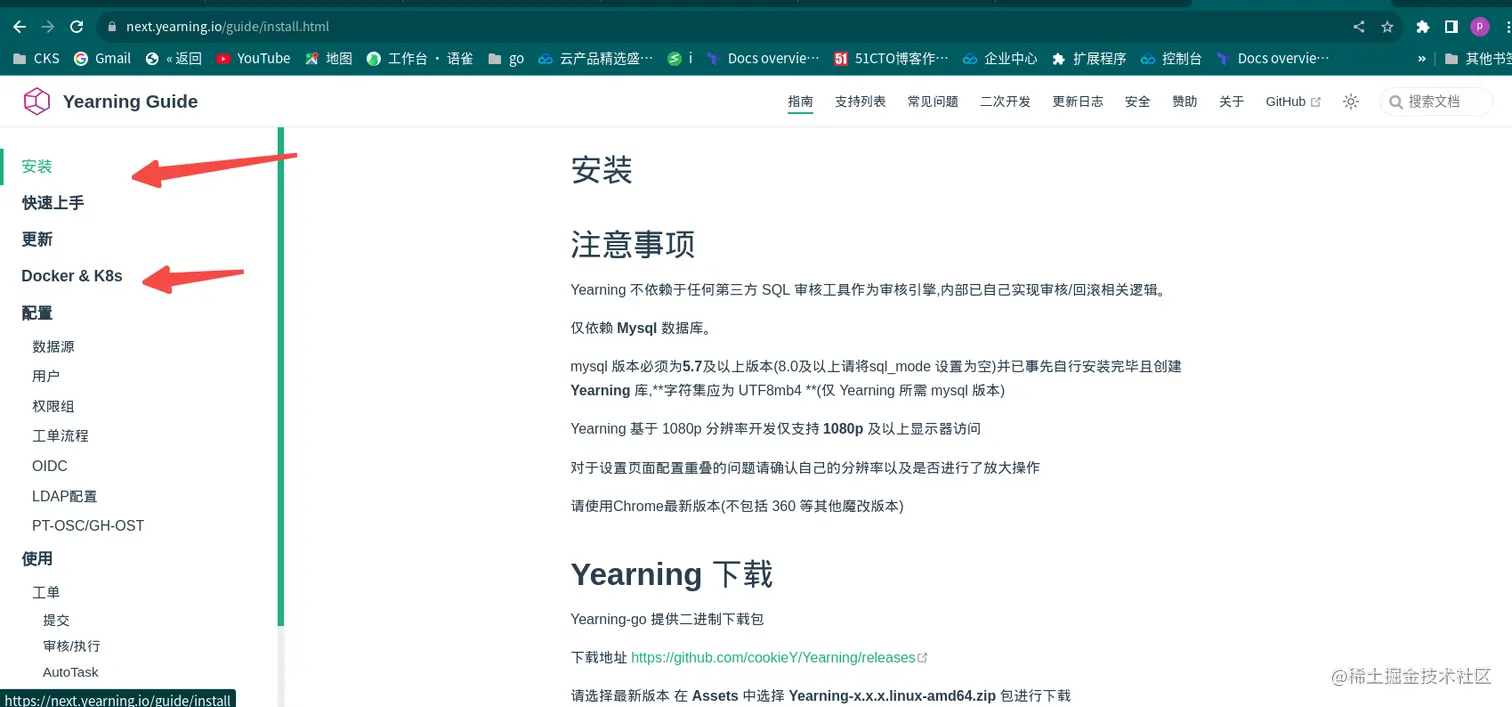
Task: Open the 工作台・语雀 bookmark
Action: point(420,59)
